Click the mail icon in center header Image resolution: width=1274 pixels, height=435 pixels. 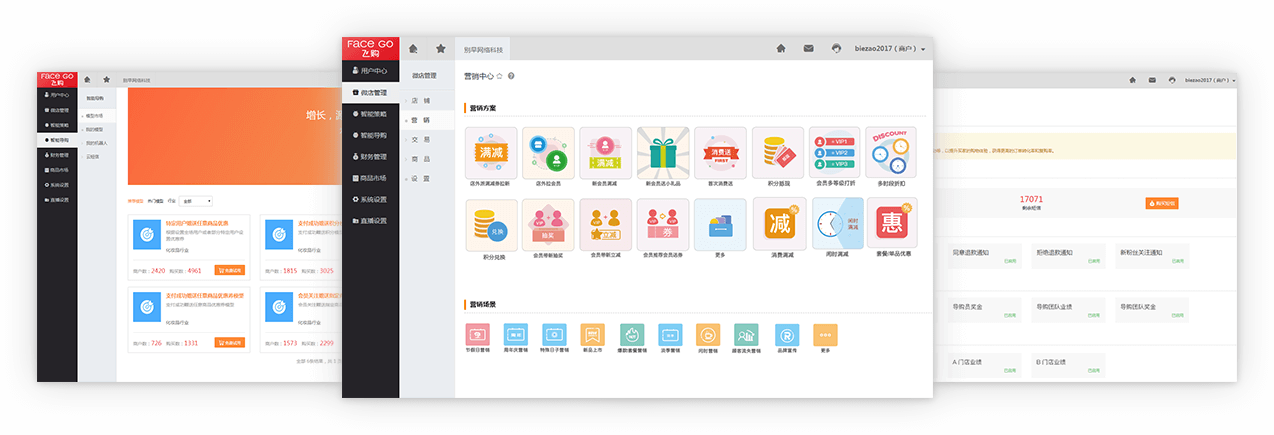tap(808, 48)
